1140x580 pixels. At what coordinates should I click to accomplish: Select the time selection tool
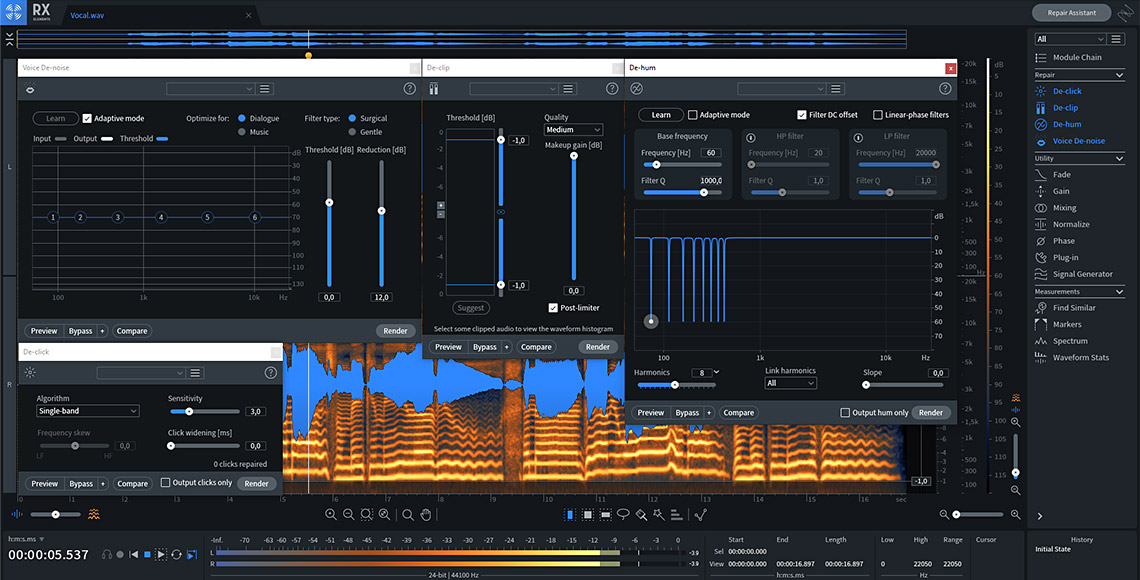[x=570, y=515]
